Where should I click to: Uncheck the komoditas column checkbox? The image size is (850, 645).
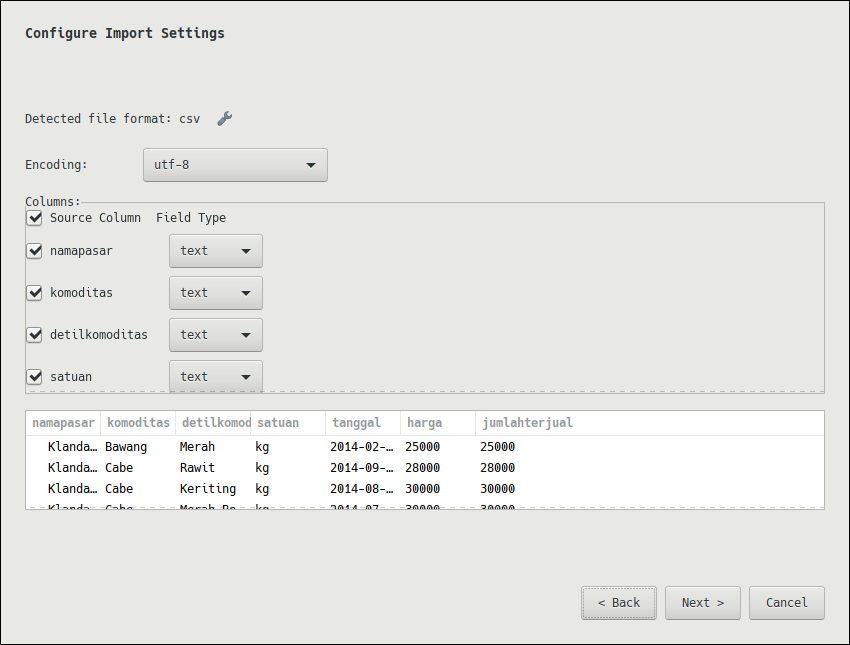click(x=35, y=293)
